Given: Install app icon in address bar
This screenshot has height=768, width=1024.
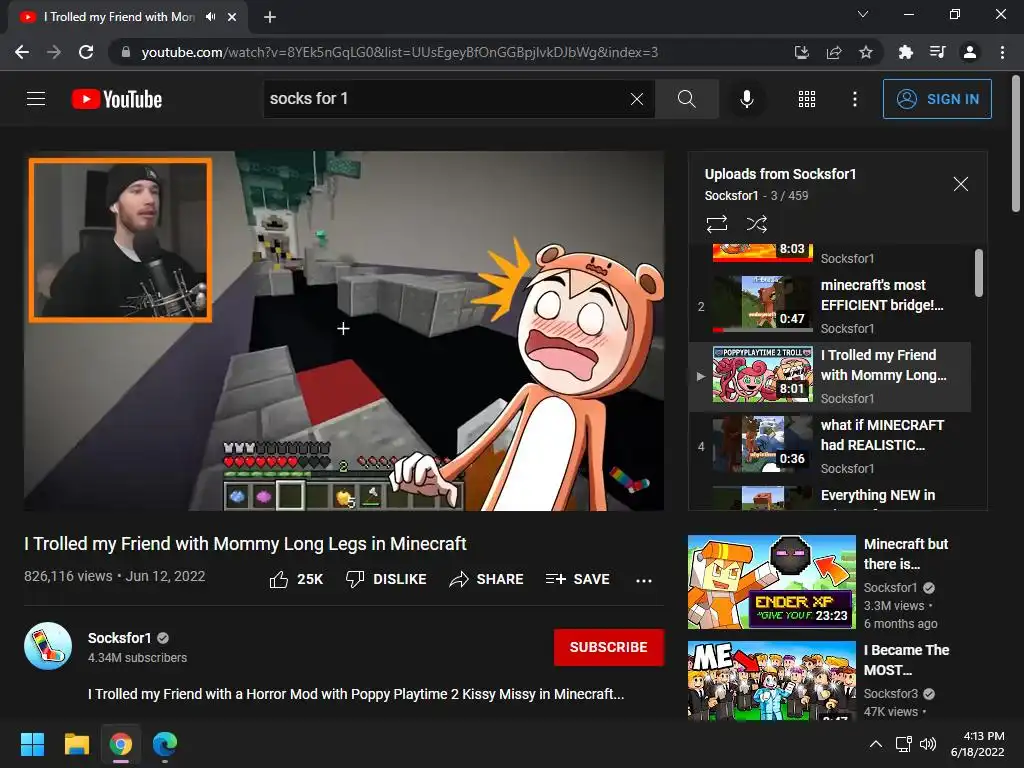Looking at the screenshot, I should [x=801, y=52].
